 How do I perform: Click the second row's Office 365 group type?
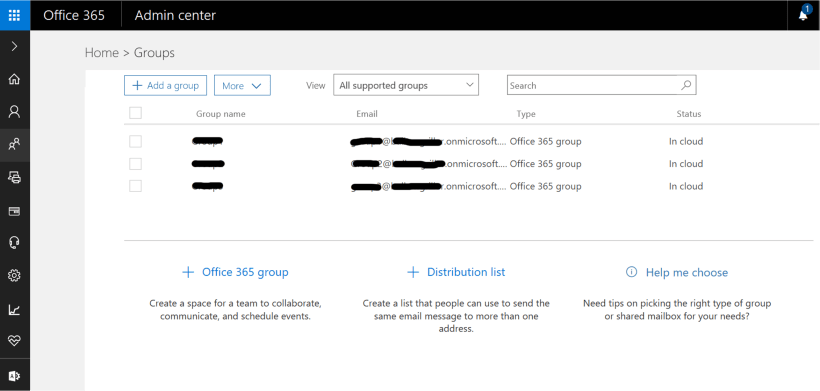[545, 164]
